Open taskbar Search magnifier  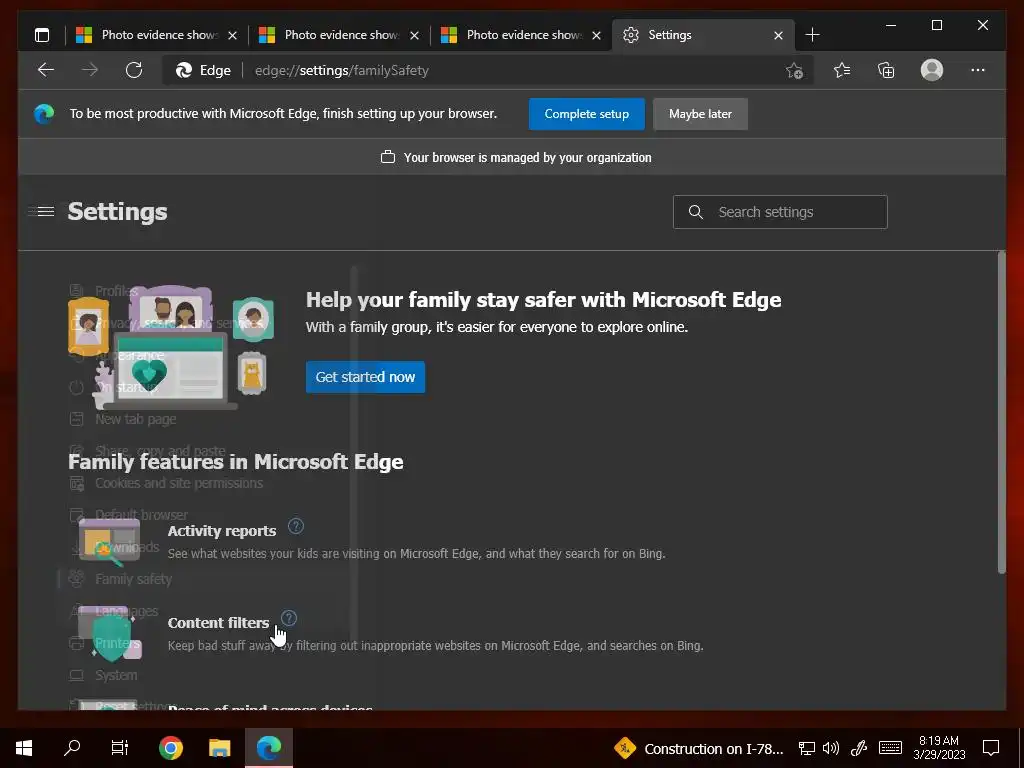tap(72, 748)
